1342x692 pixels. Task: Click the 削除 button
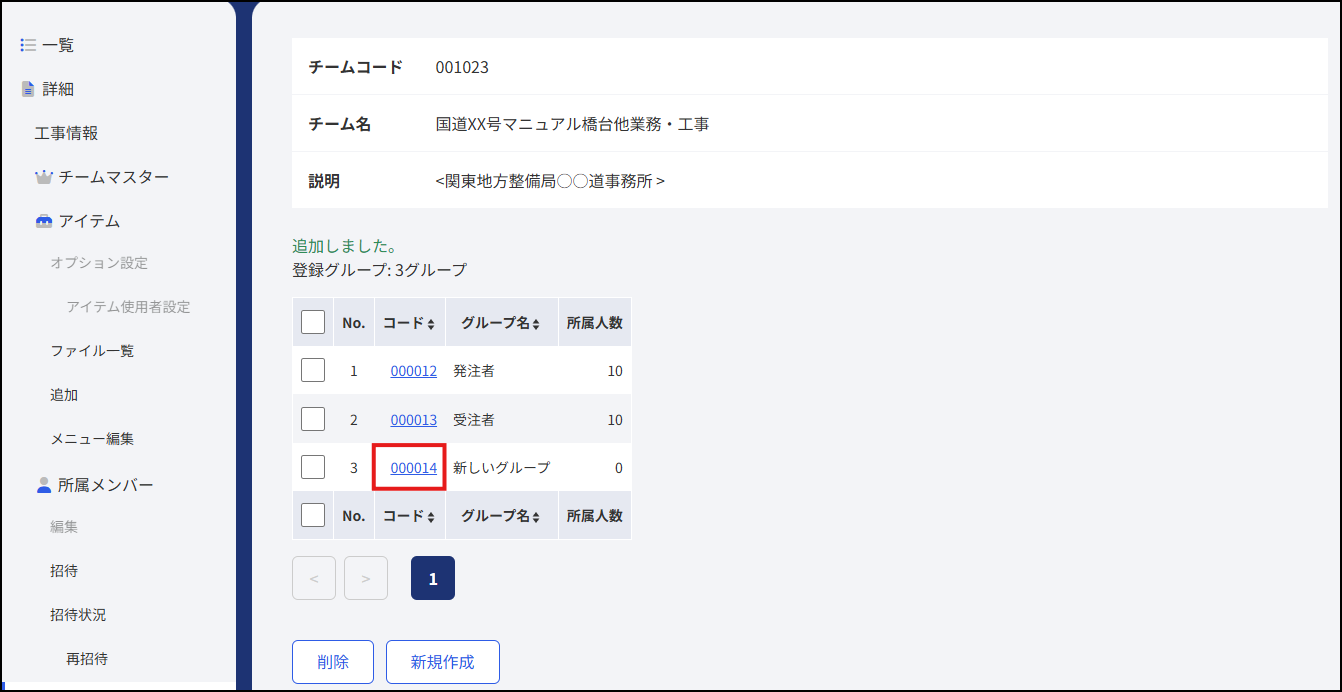(x=333, y=662)
